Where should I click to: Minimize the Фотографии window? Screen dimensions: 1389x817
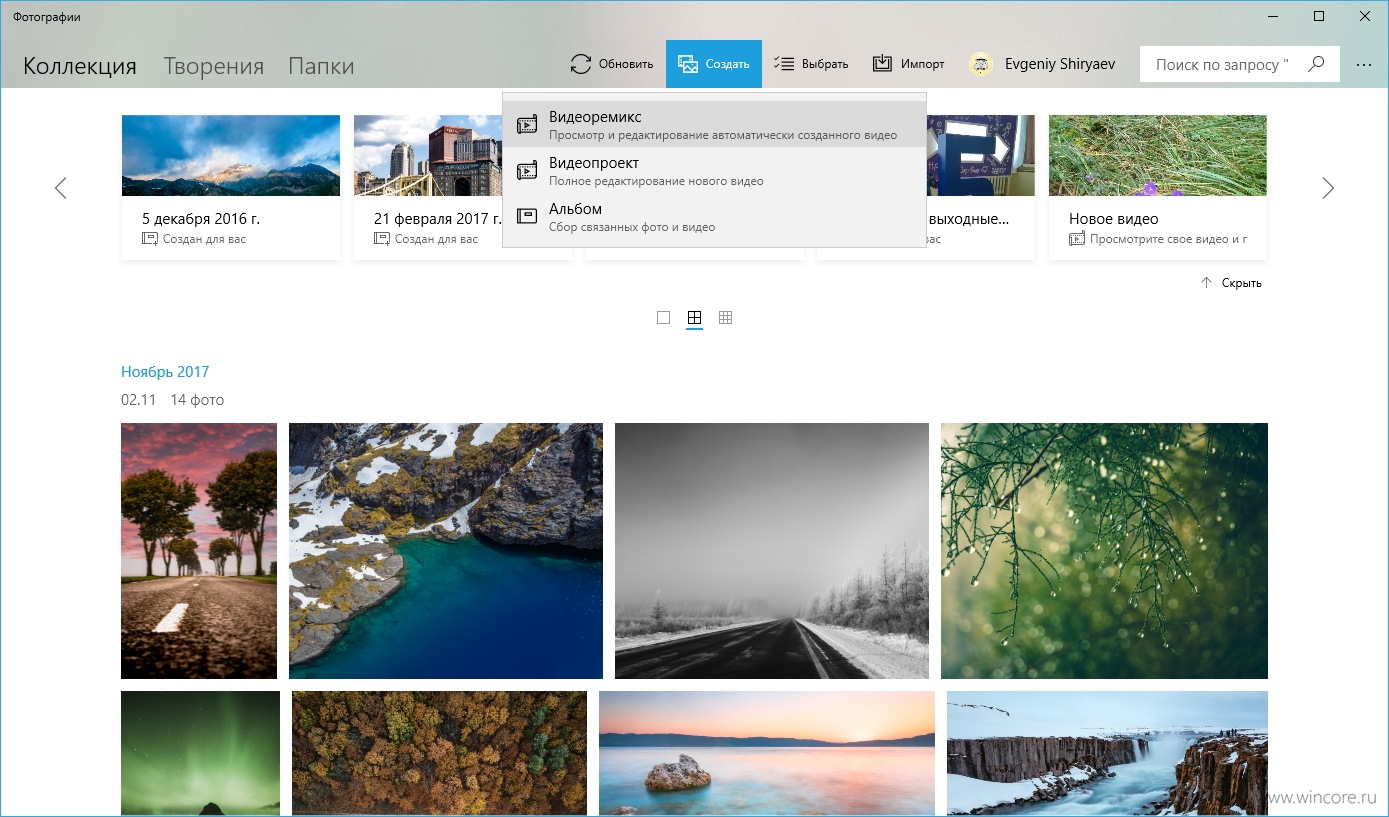1273,16
